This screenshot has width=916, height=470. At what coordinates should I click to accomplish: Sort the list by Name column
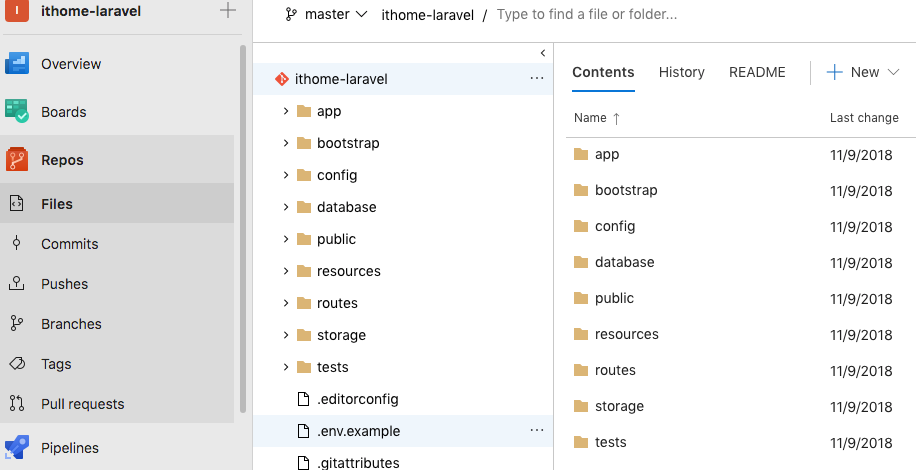(x=591, y=118)
